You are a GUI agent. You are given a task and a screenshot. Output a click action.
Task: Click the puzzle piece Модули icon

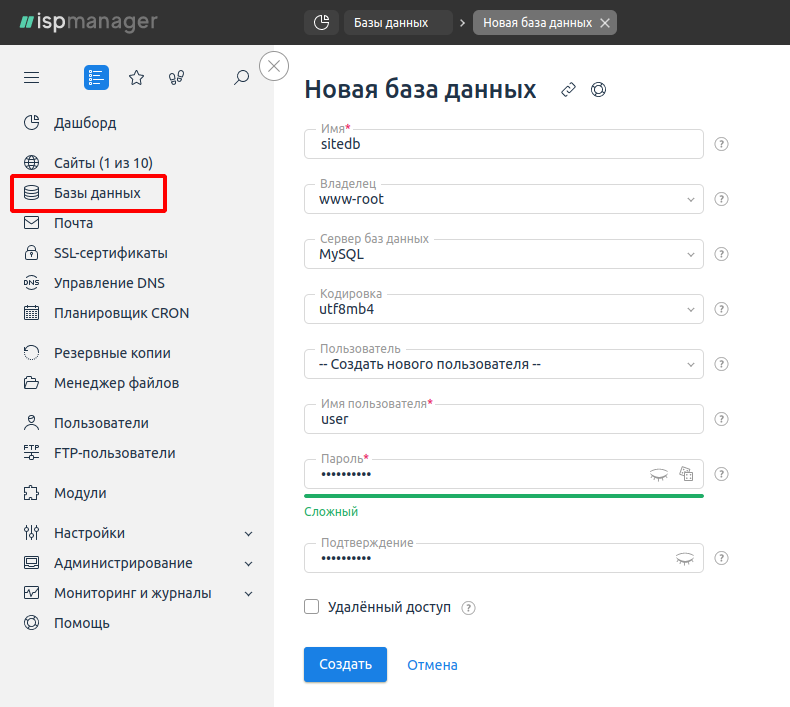click(x=31, y=492)
